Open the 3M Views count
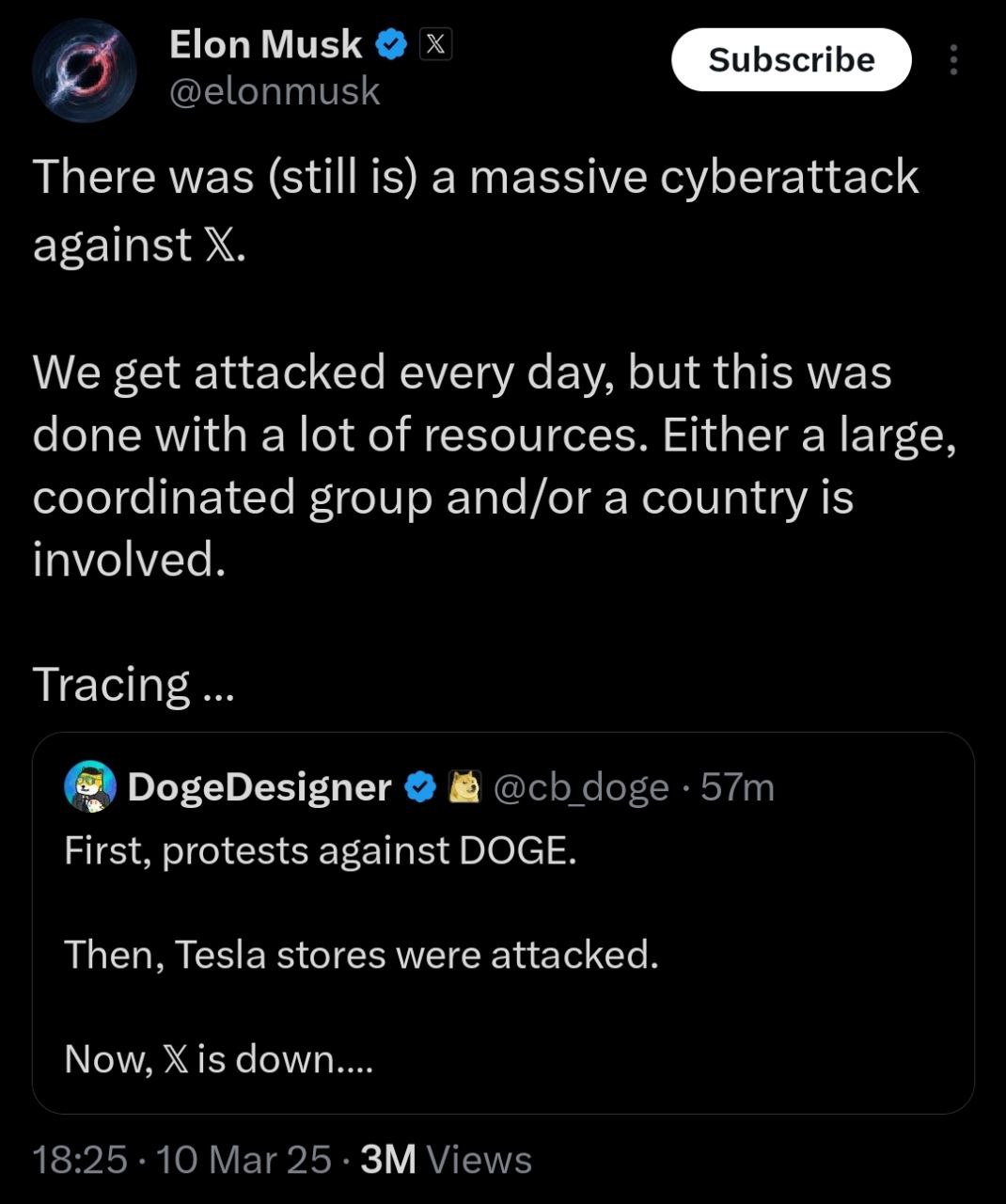Viewport: 1006px width, 1204px height. tap(446, 1160)
